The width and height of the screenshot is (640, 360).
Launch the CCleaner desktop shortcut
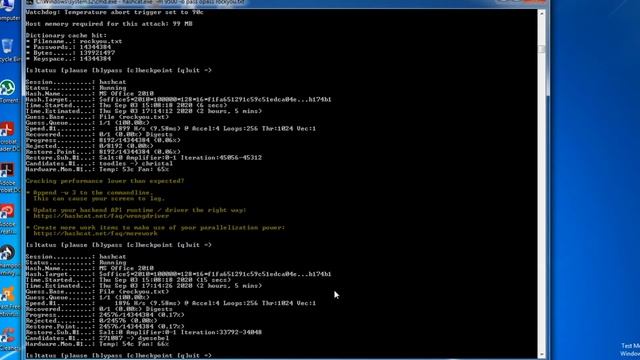pyautogui.click(x=9, y=339)
